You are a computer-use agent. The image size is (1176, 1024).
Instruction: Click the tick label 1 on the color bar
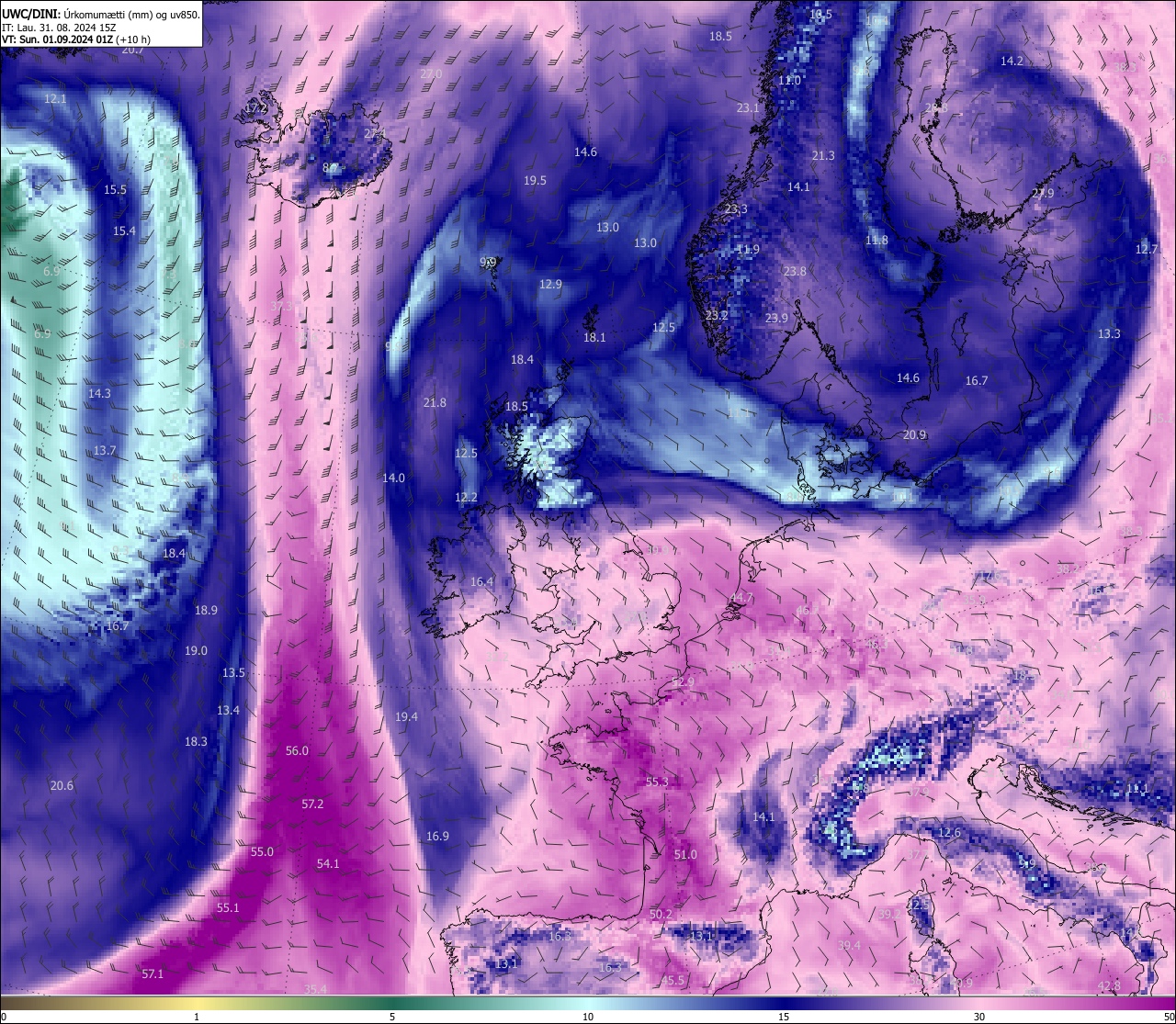click(197, 1017)
